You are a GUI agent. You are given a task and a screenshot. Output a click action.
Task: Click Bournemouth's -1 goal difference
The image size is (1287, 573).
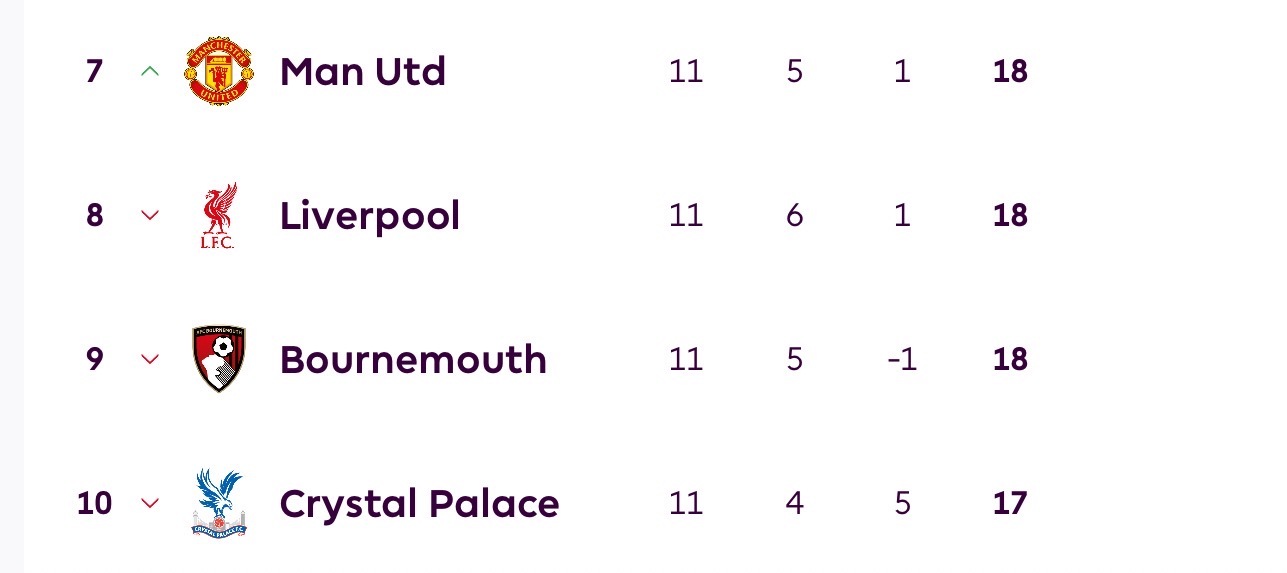point(902,360)
